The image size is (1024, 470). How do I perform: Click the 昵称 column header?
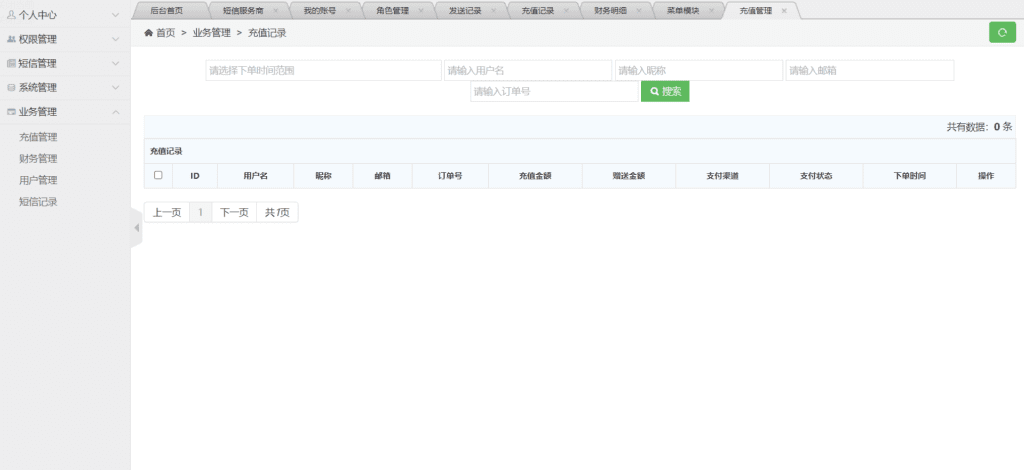tap(323, 176)
